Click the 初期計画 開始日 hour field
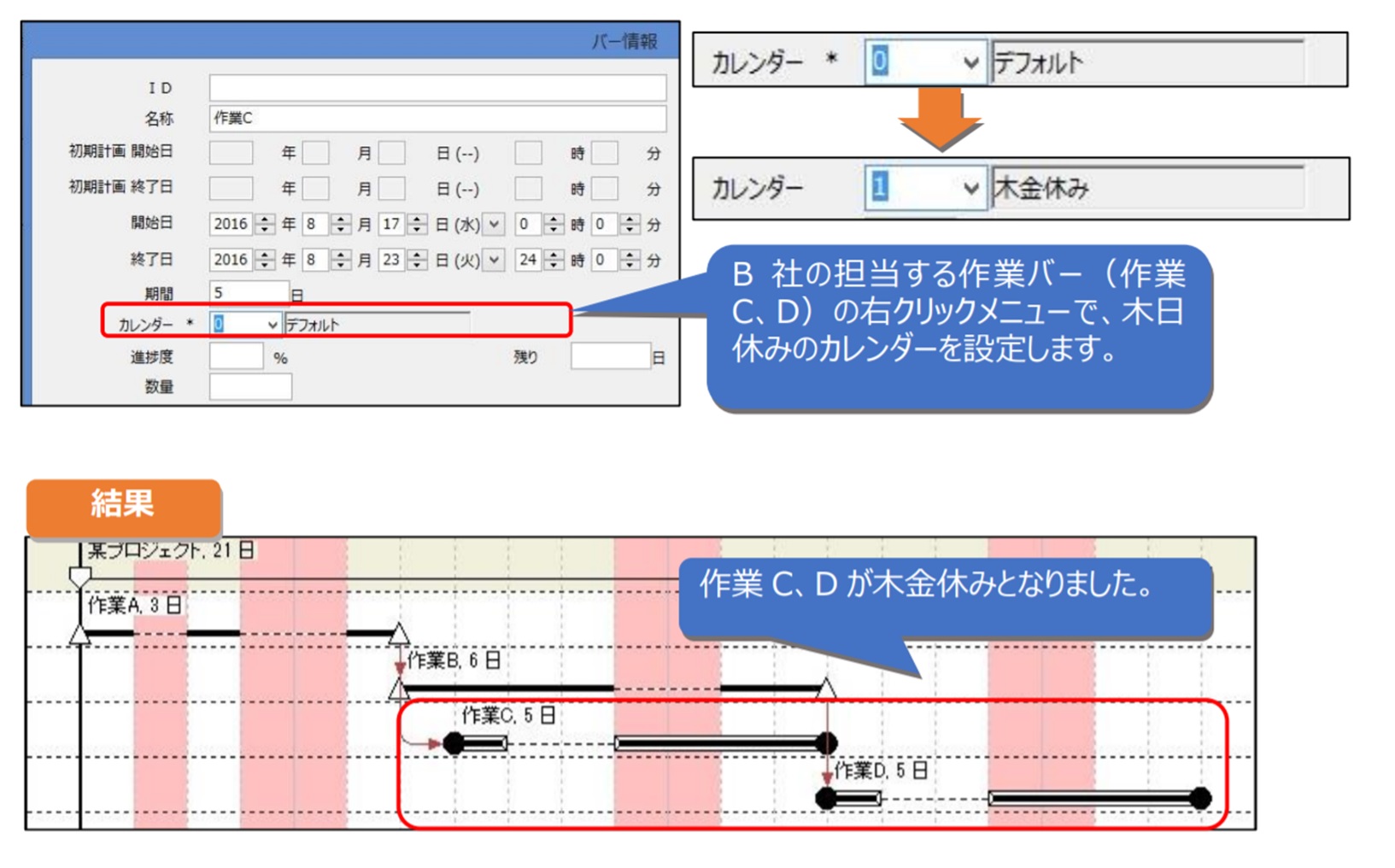 [x=528, y=153]
